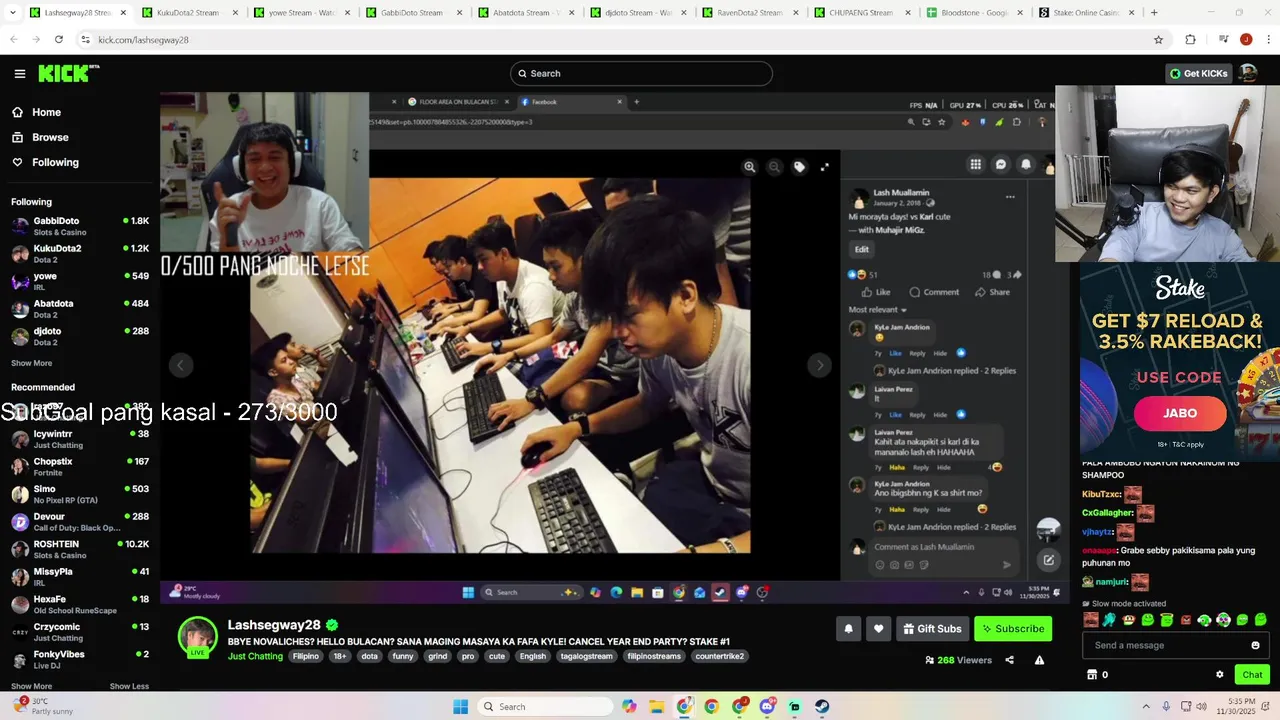Viewport: 1280px width, 720px height.
Task: Follow the channel with the heart button
Action: click(x=878, y=629)
